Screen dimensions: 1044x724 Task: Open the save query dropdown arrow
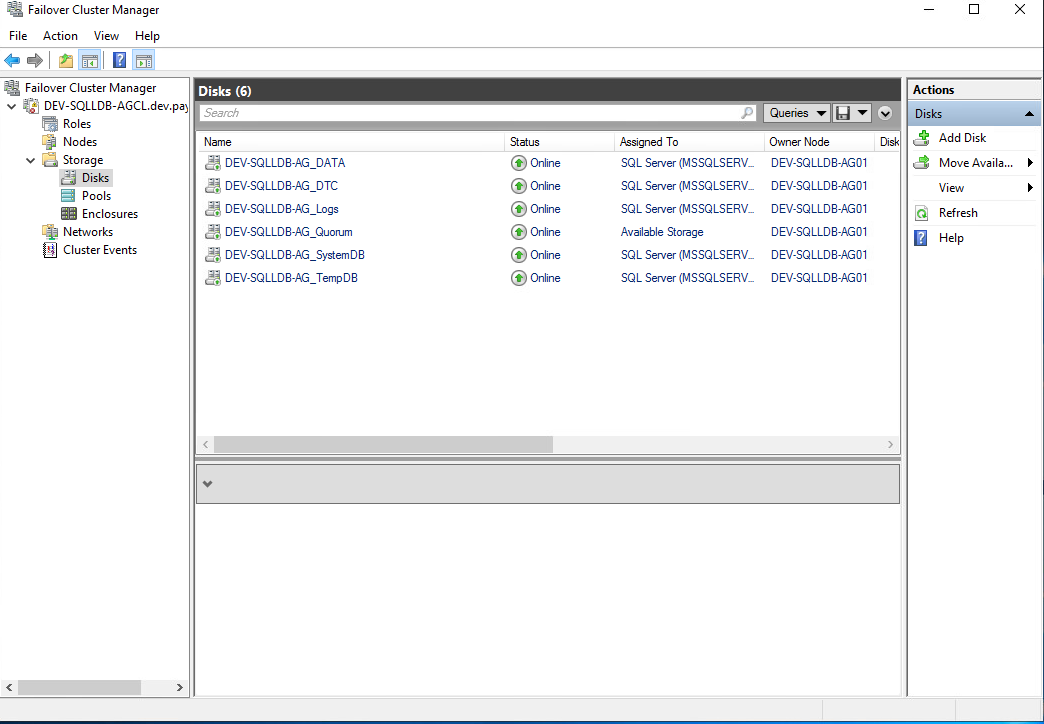(x=862, y=113)
